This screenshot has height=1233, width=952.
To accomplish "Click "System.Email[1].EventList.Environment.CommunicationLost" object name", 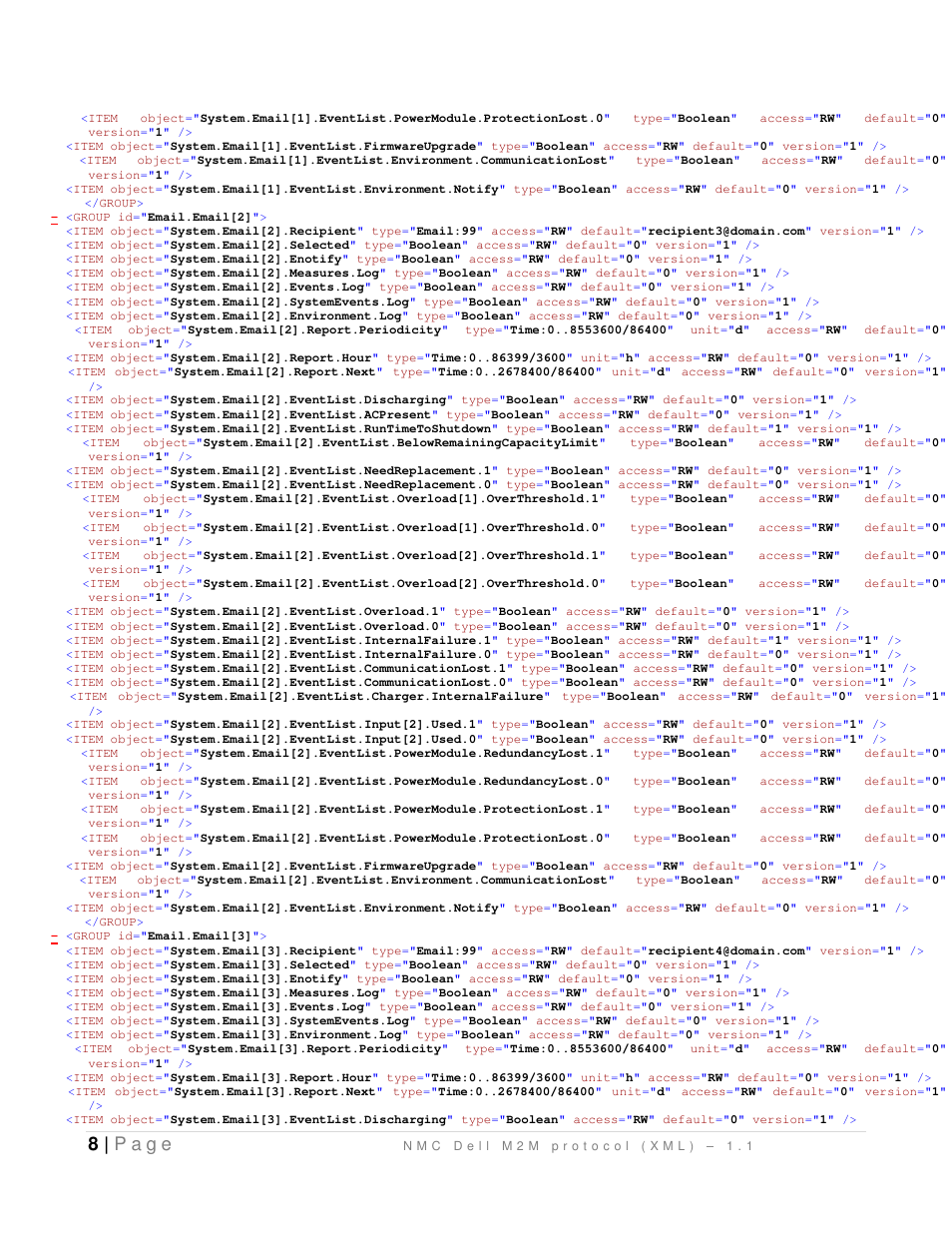I will 402,161.
